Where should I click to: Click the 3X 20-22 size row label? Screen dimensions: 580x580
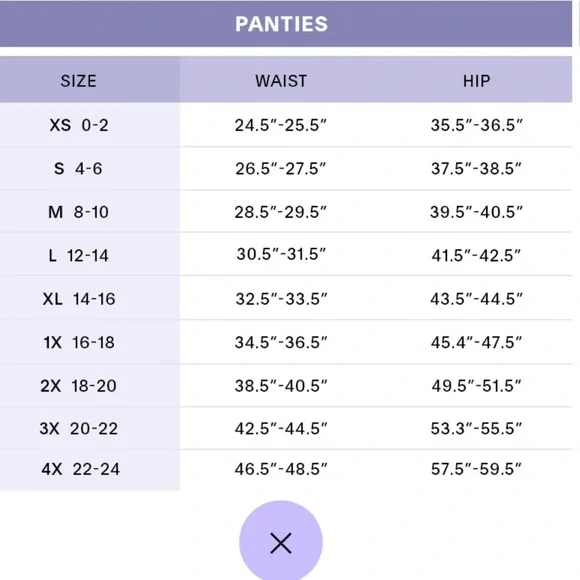click(x=79, y=429)
